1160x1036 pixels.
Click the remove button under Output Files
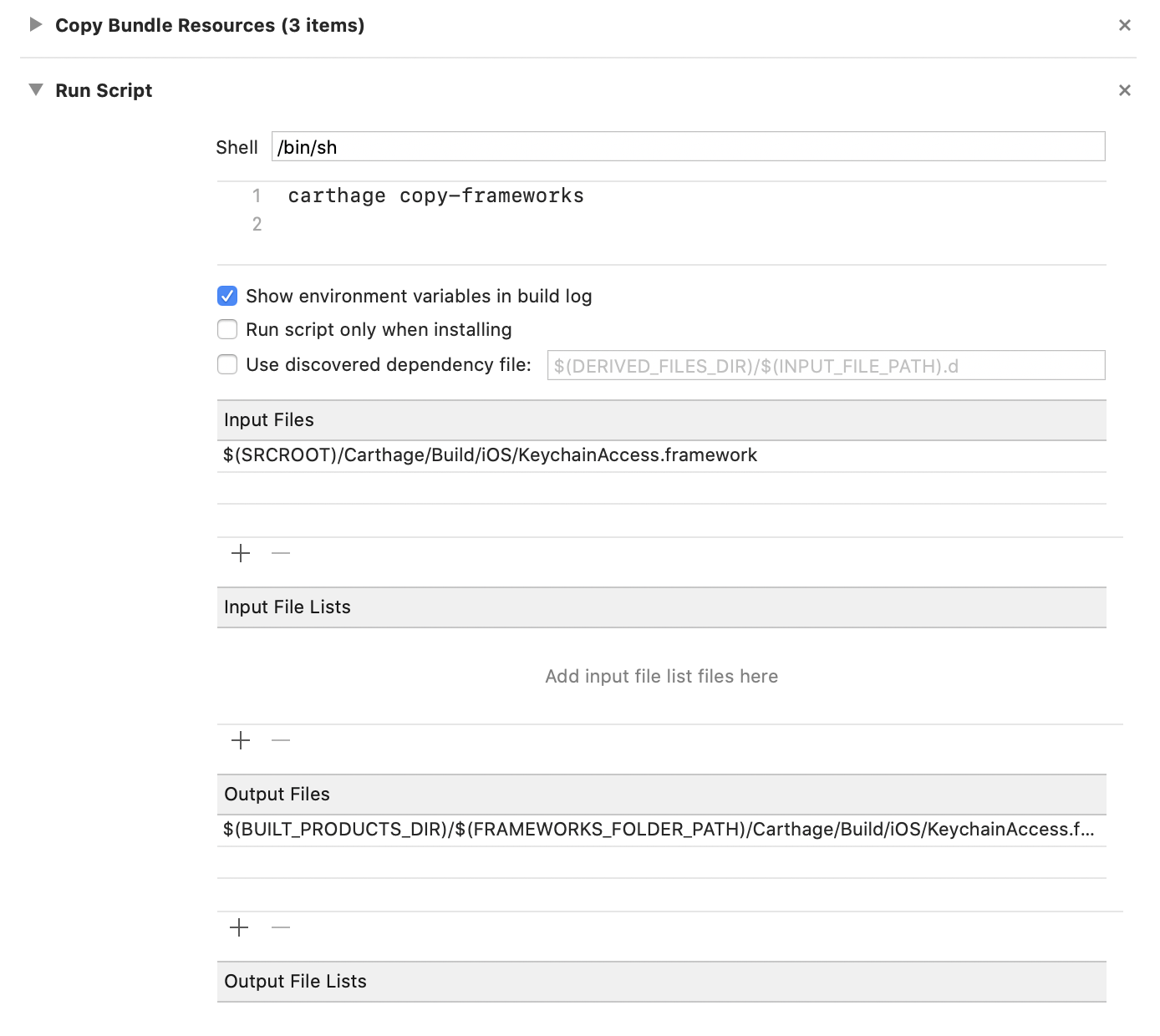click(x=281, y=927)
